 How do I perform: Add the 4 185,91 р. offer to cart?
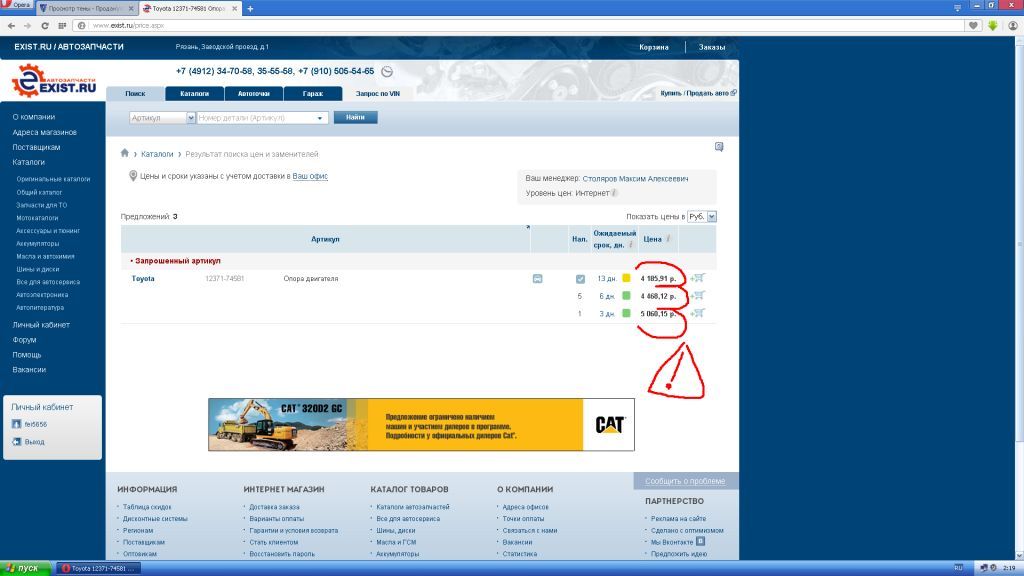point(698,278)
